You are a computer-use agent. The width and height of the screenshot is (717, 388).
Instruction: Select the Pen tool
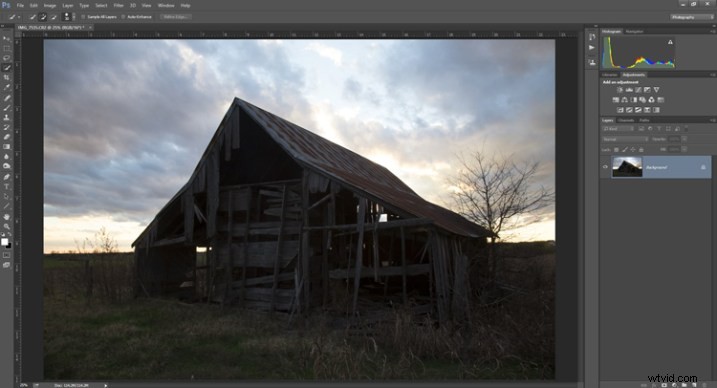coord(6,177)
